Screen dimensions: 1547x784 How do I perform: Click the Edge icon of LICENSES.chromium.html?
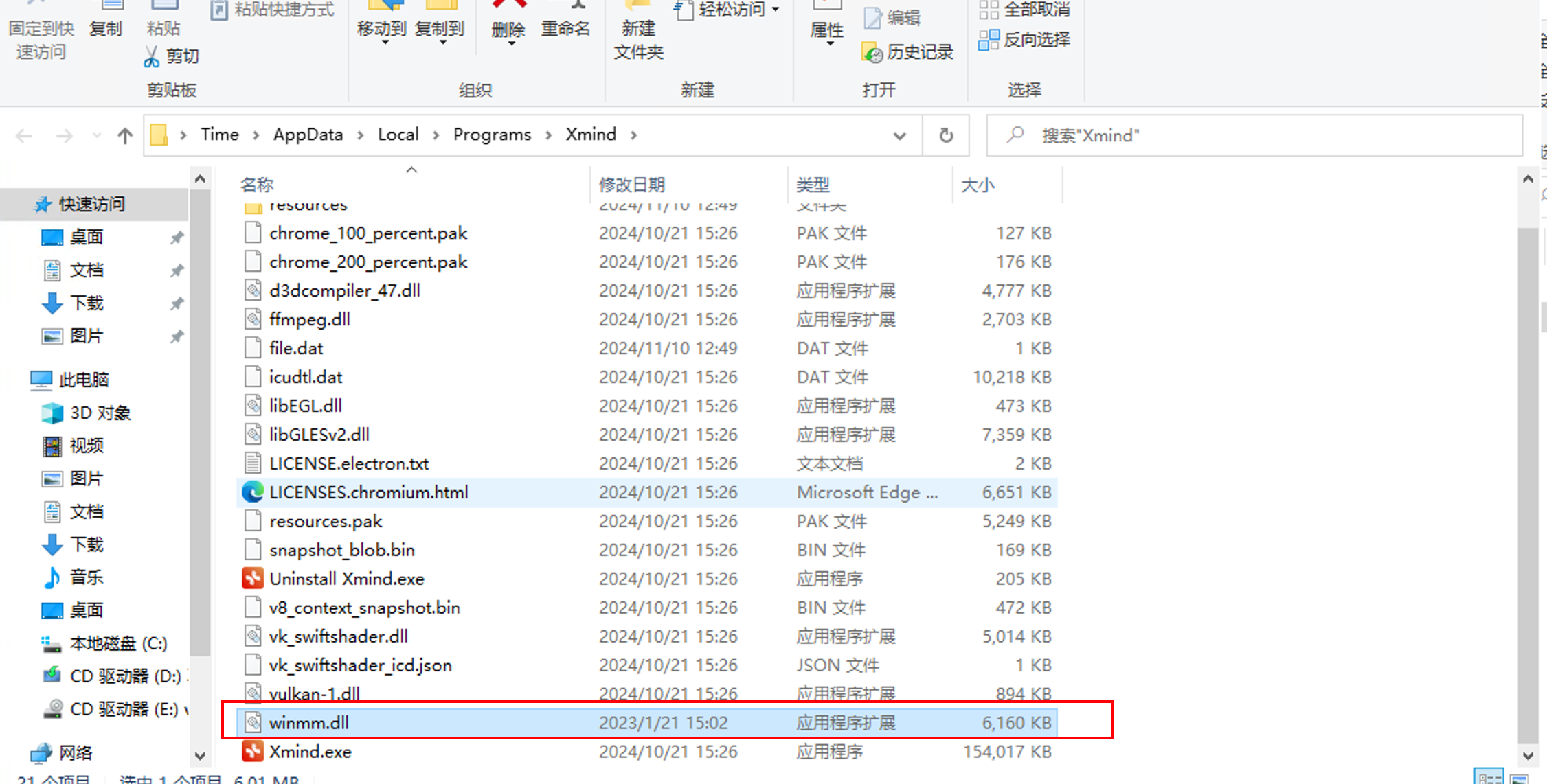253,492
